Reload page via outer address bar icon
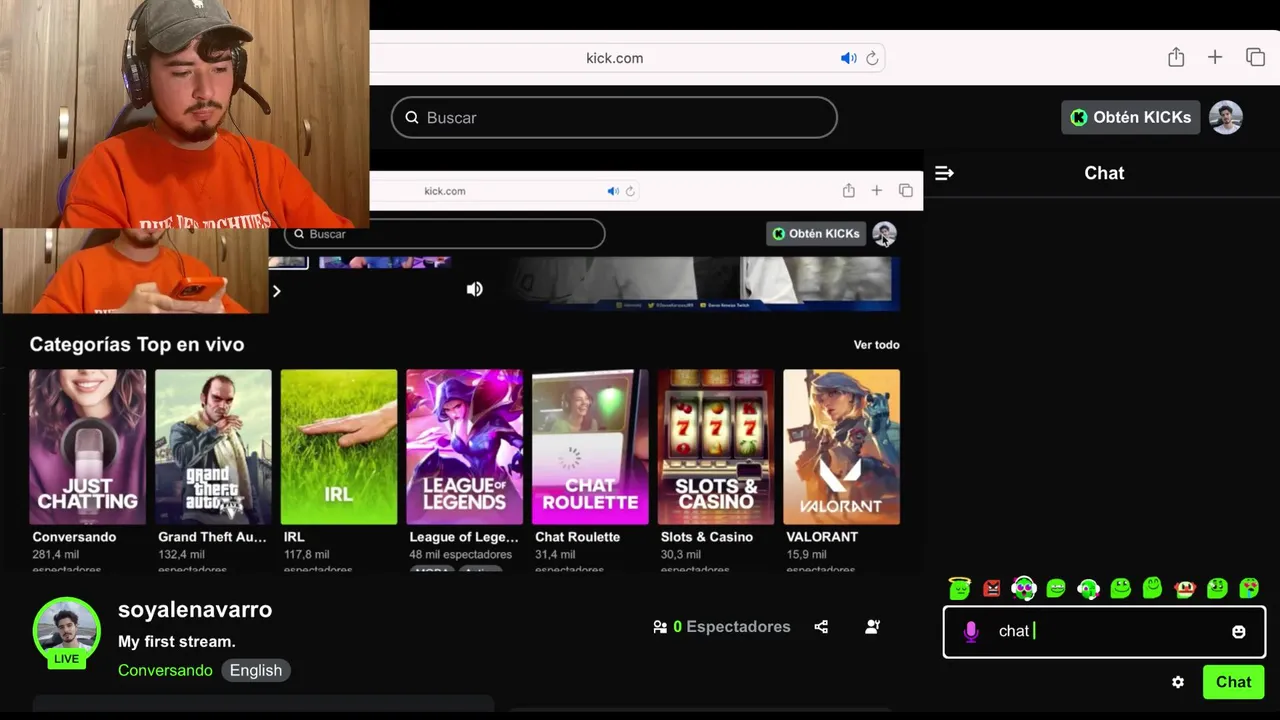1280x720 pixels. pyautogui.click(x=872, y=58)
